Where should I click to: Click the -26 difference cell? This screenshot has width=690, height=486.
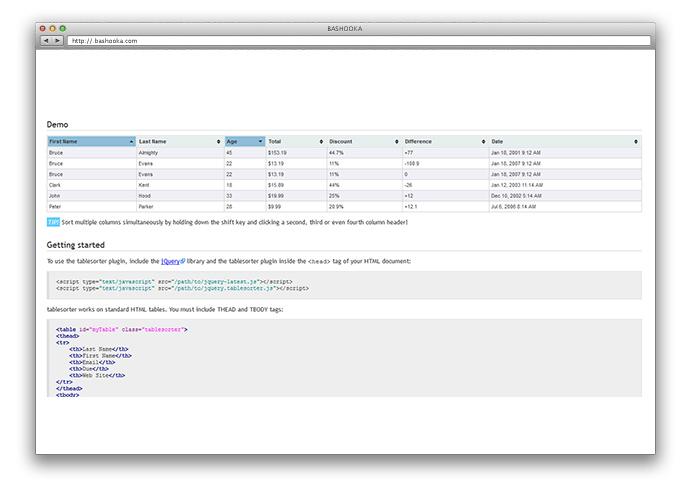coord(445,185)
